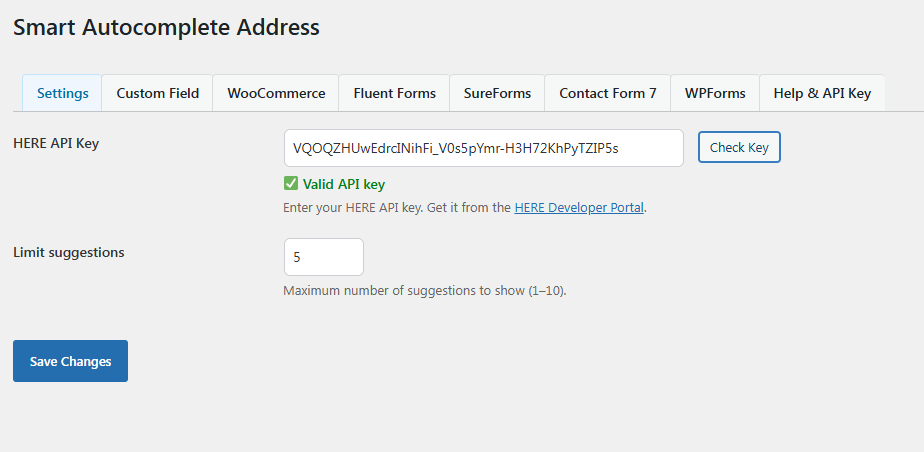
Task: Click the Valid API key status text
Action: coord(344,184)
